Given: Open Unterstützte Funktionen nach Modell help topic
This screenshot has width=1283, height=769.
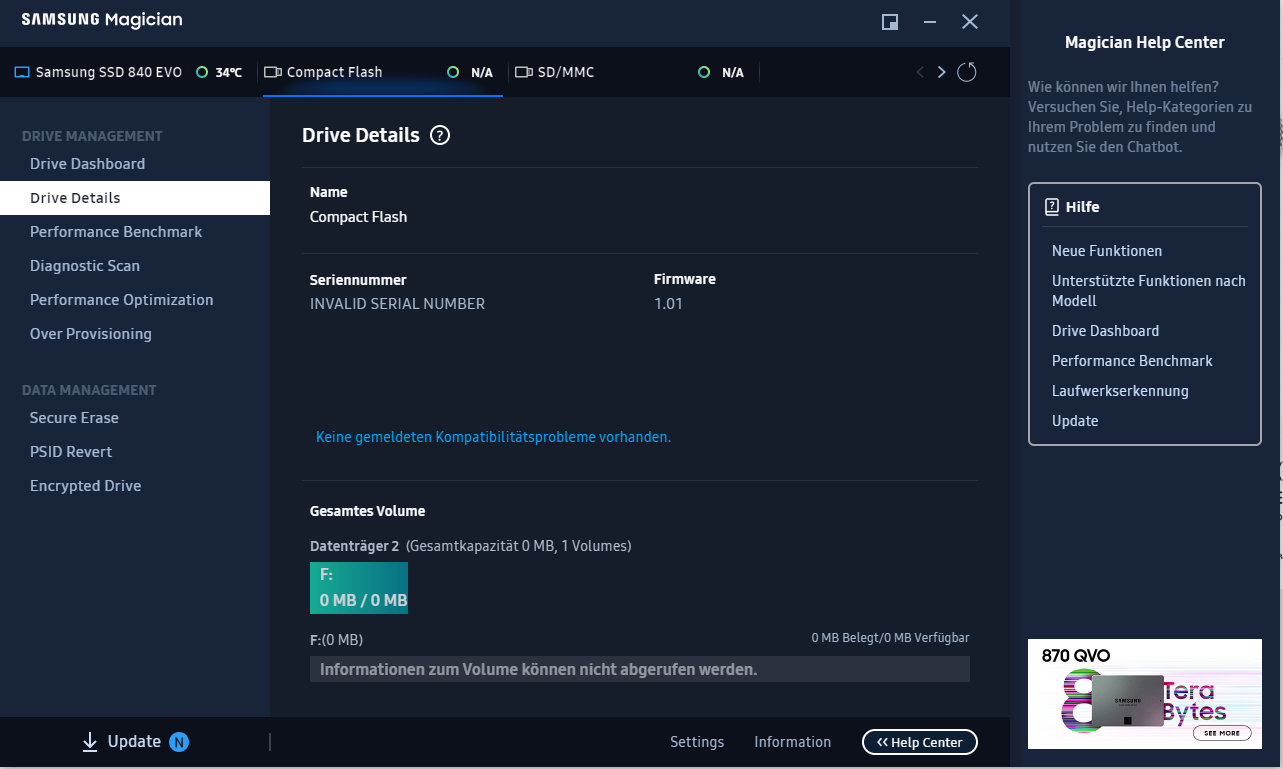Looking at the screenshot, I should (x=1149, y=291).
